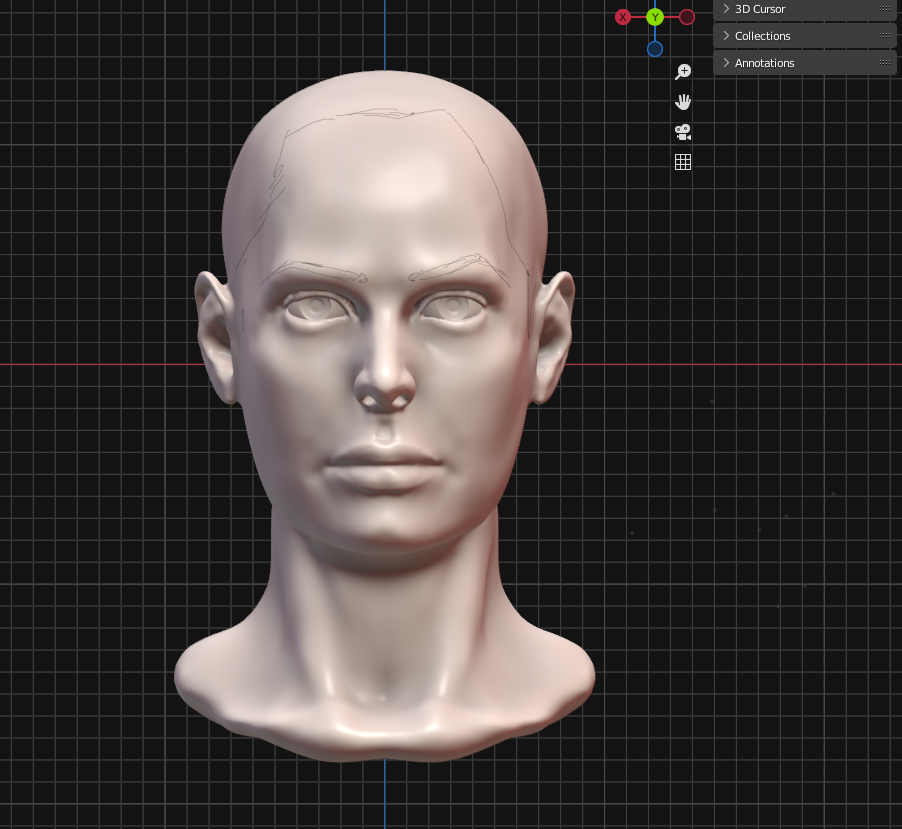
Task: Click the hand pan view icon
Action: pyautogui.click(x=683, y=102)
